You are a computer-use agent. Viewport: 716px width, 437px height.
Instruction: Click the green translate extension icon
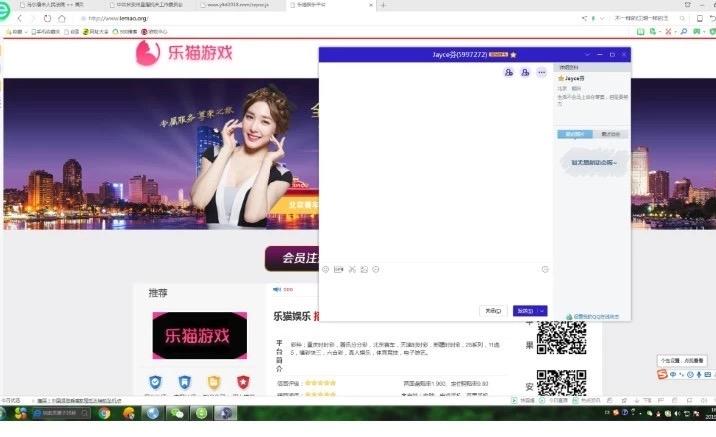697,32
